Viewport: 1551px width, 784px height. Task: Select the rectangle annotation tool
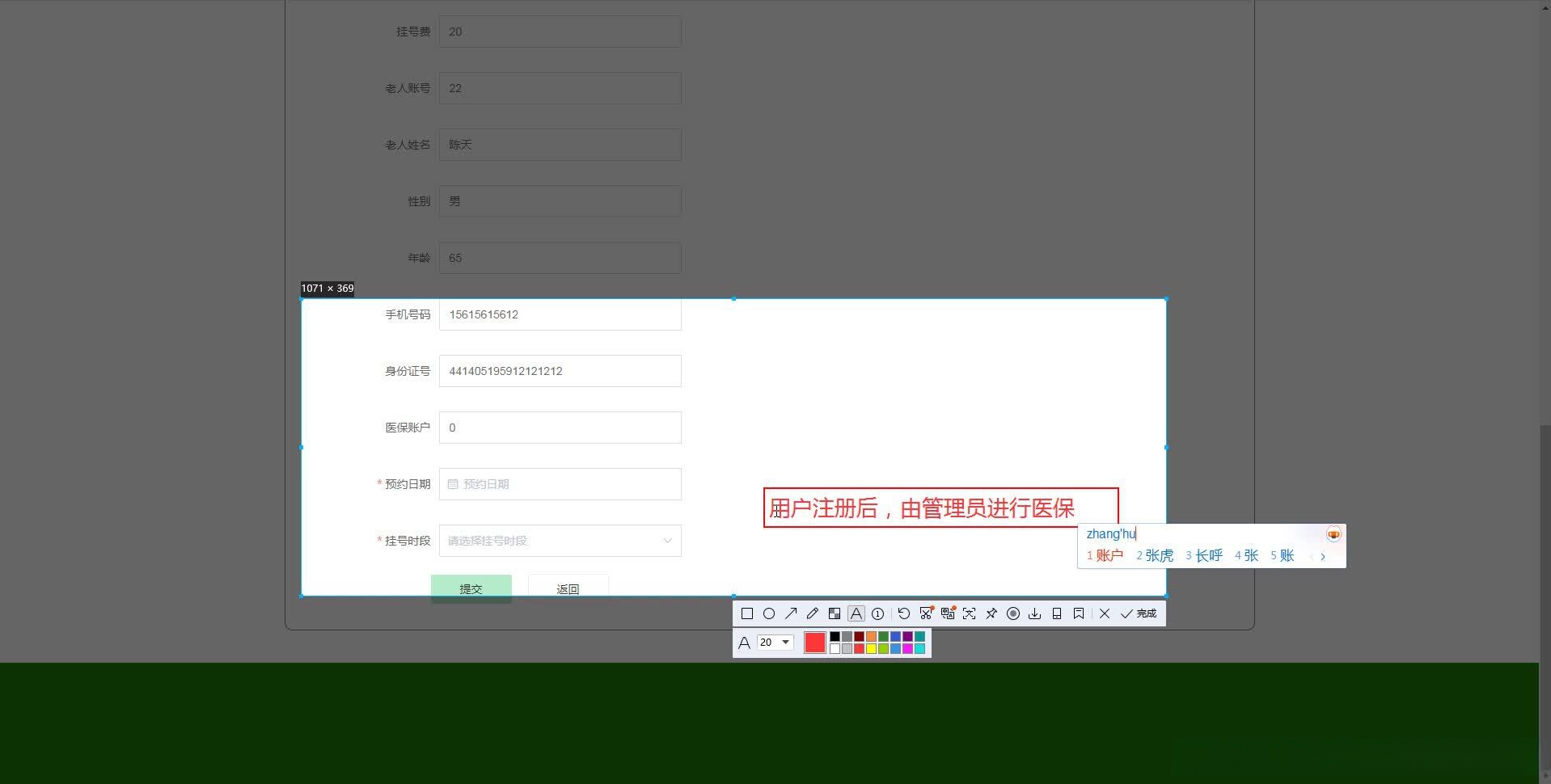746,613
